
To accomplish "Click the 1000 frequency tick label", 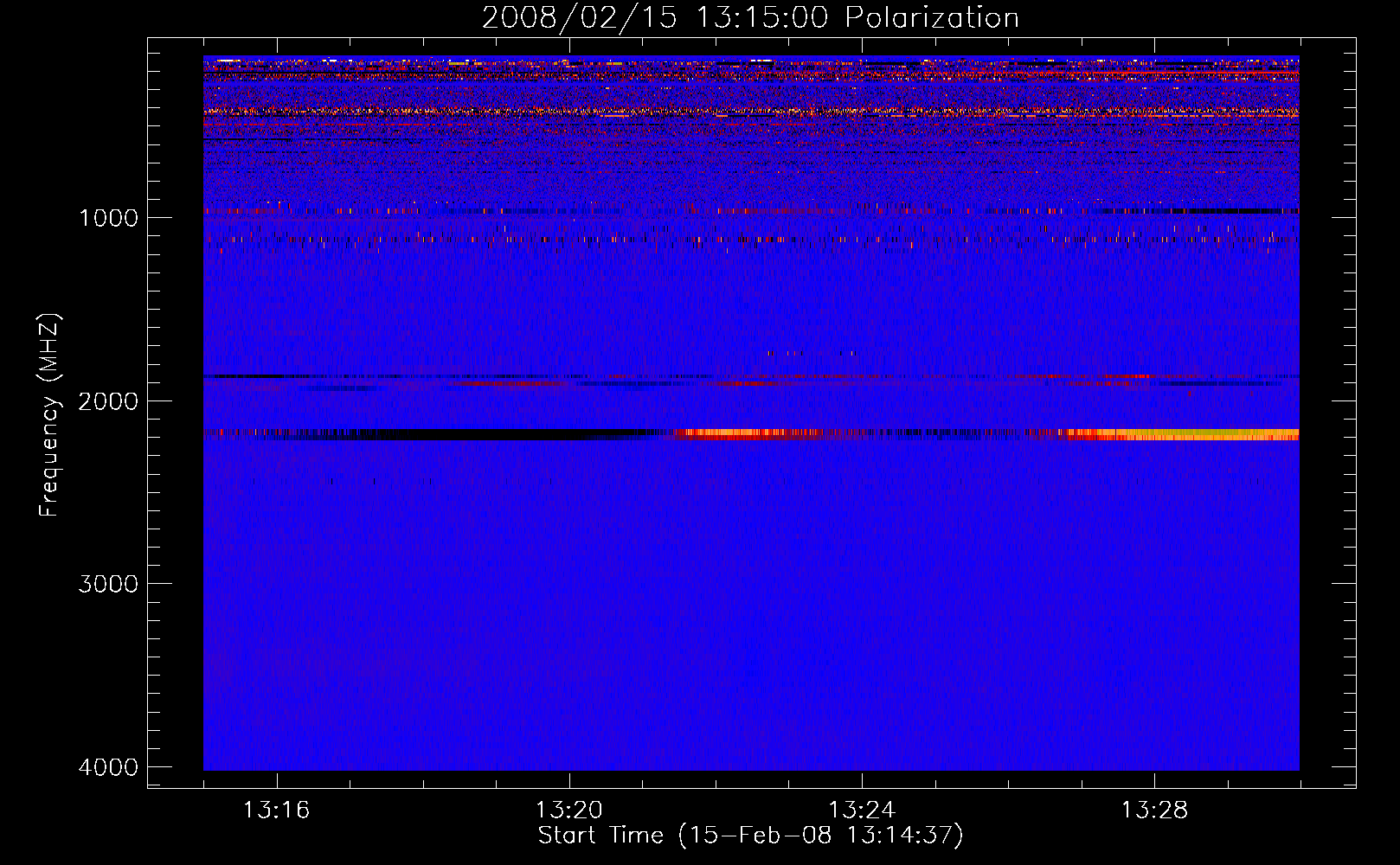I will tap(108, 218).
